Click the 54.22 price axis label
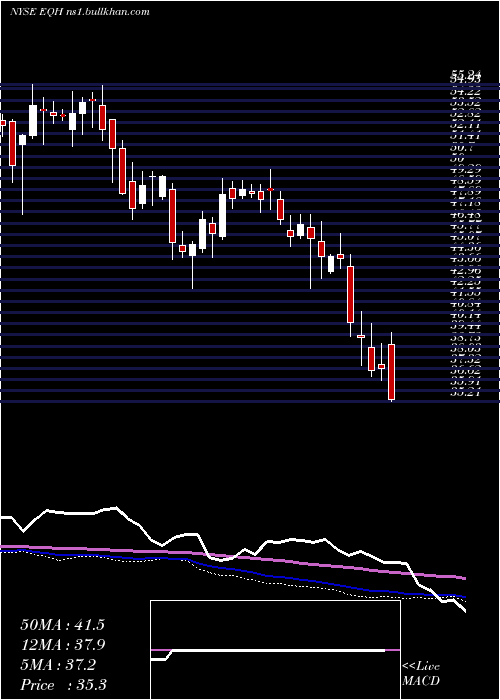 [466, 91]
